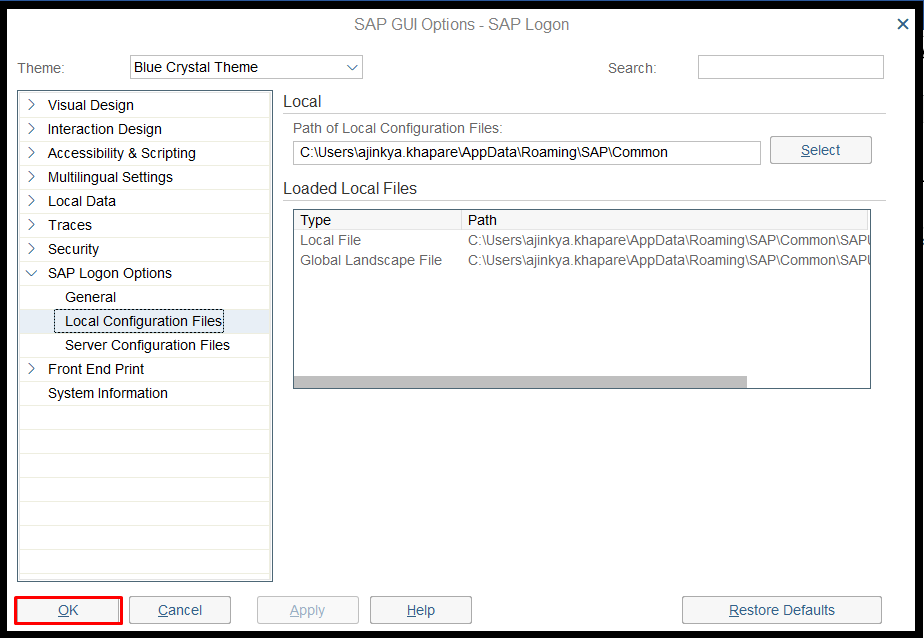The image size is (924, 638).
Task: Click the OK button
Action: (68, 610)
